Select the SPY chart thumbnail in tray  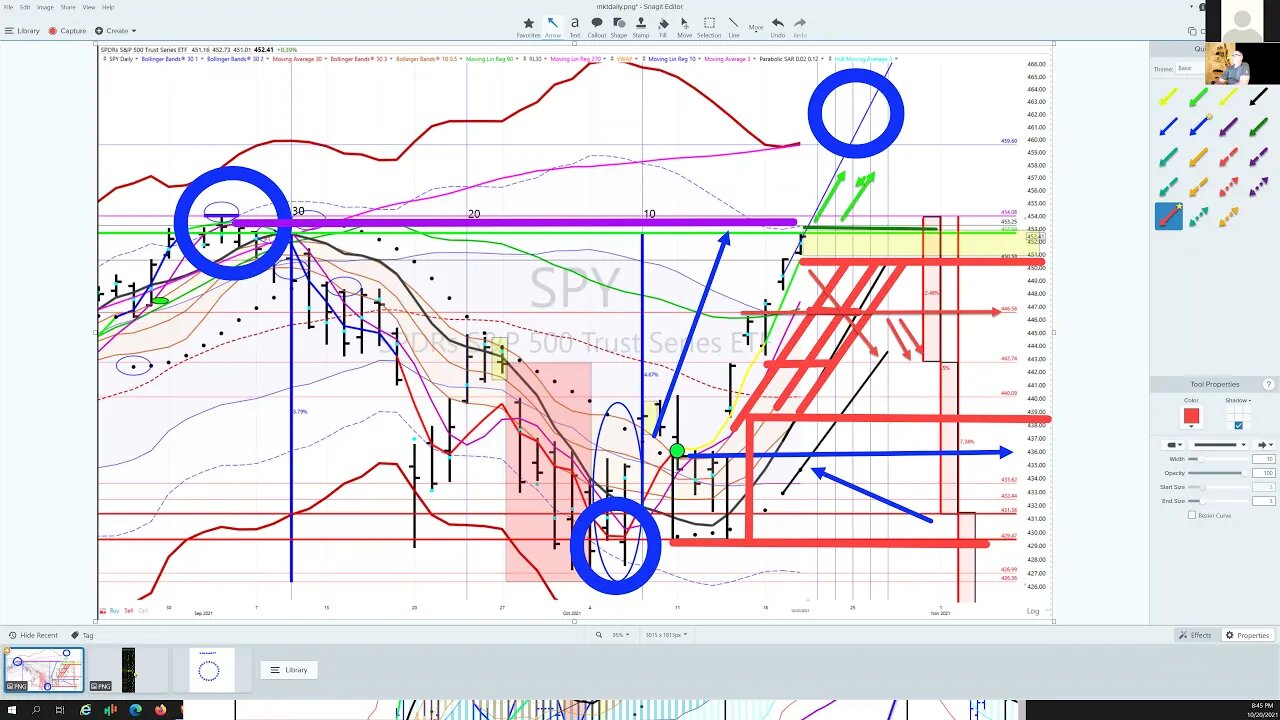[44, 669]
